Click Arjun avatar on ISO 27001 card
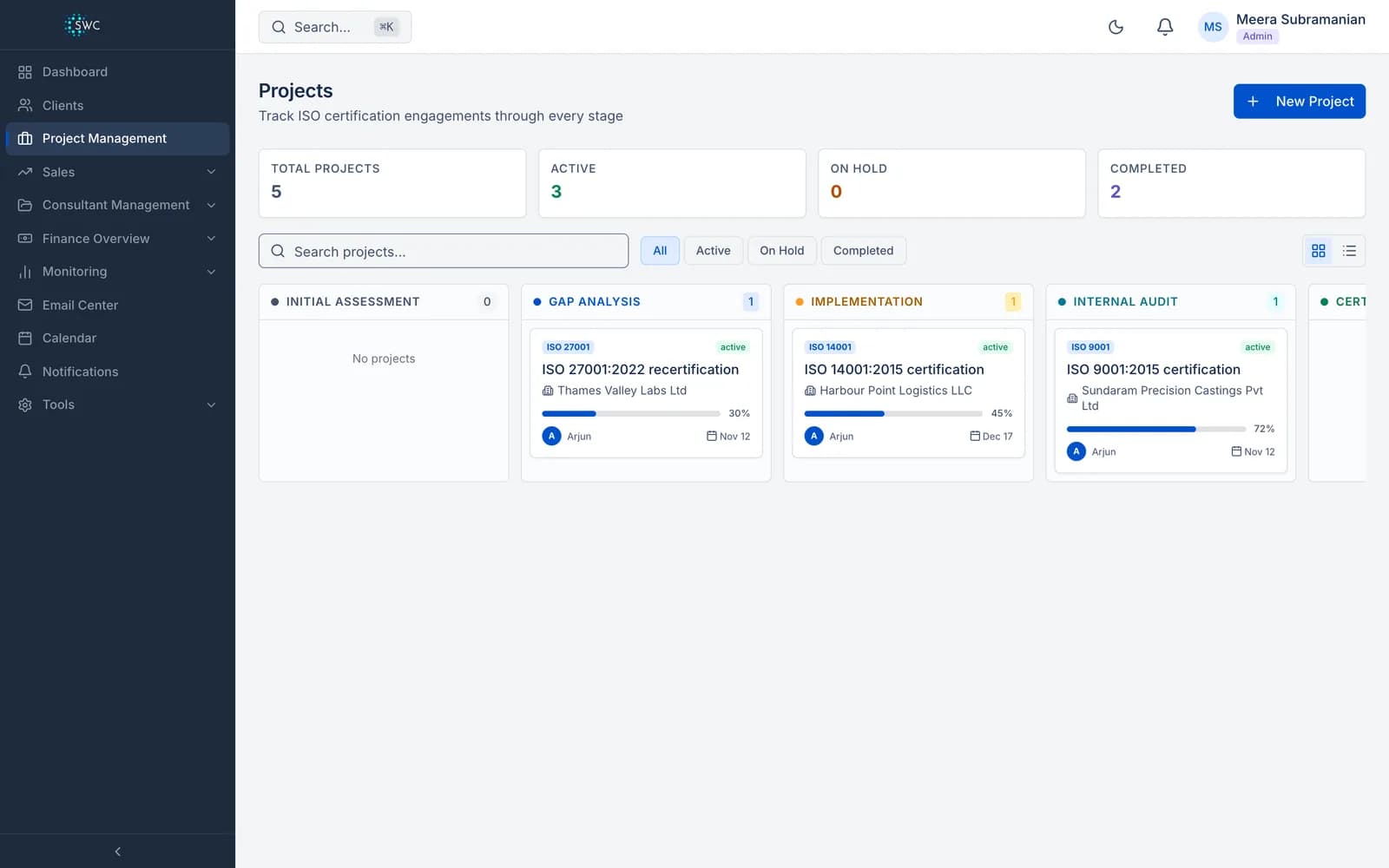 pos(551,436)
